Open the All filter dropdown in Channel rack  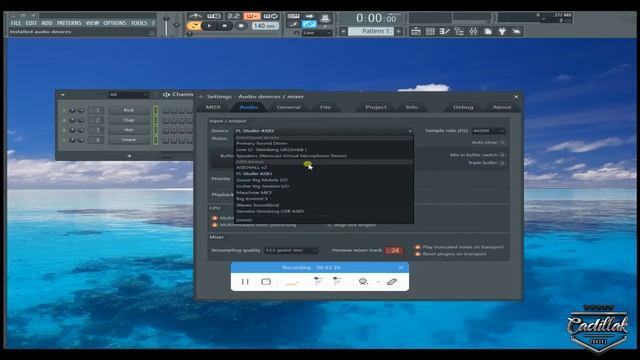(128, 95)
